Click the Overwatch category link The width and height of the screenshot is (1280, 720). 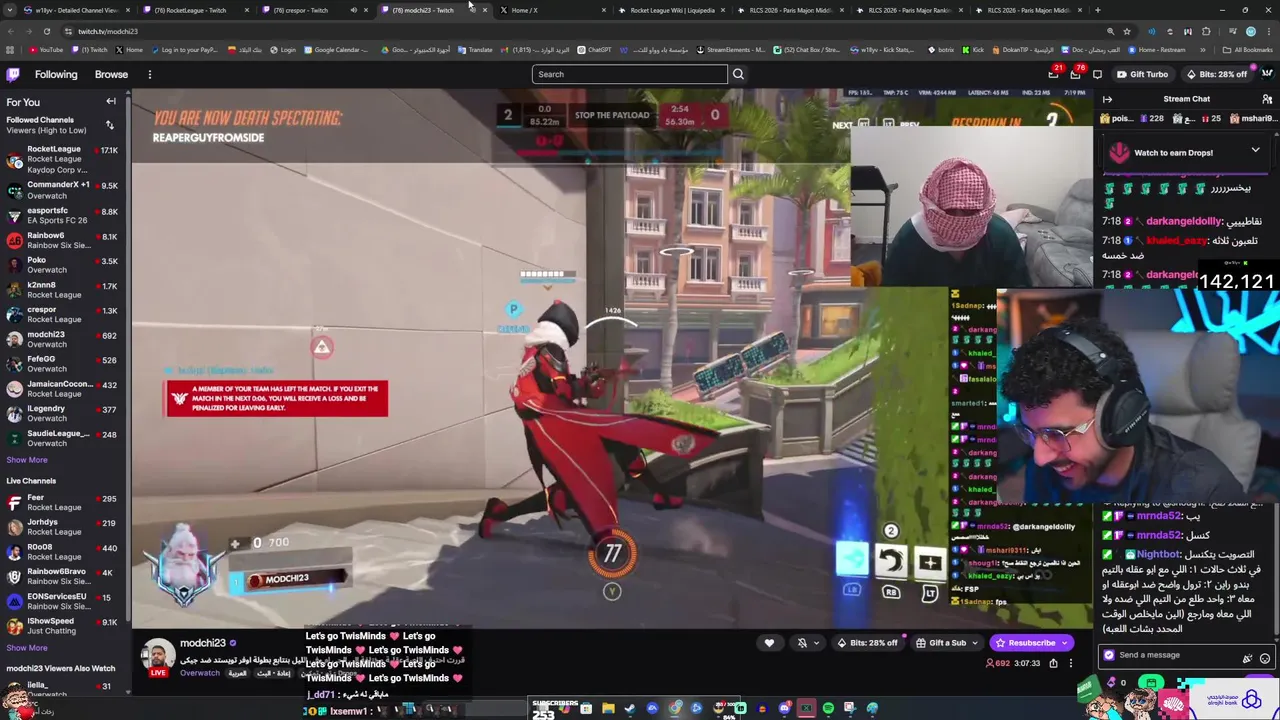click(x=200, y=673)
